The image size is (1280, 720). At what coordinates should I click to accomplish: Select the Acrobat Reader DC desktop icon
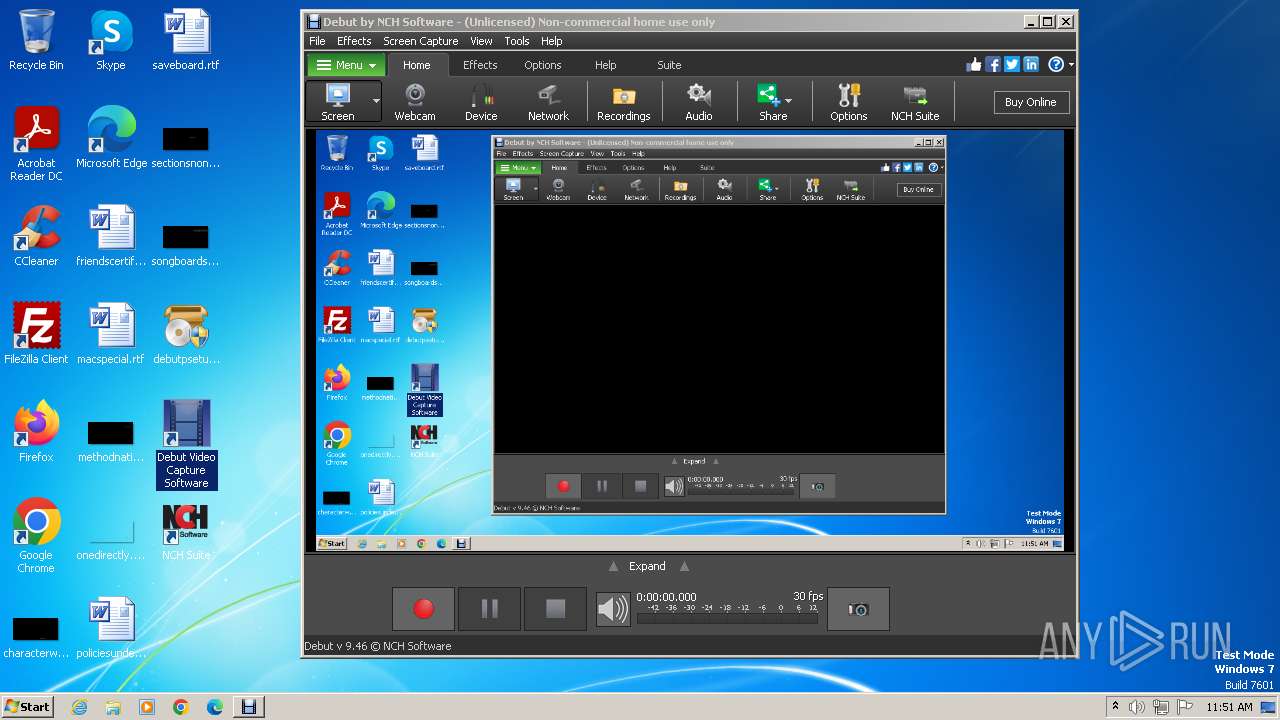coord(36,144)
